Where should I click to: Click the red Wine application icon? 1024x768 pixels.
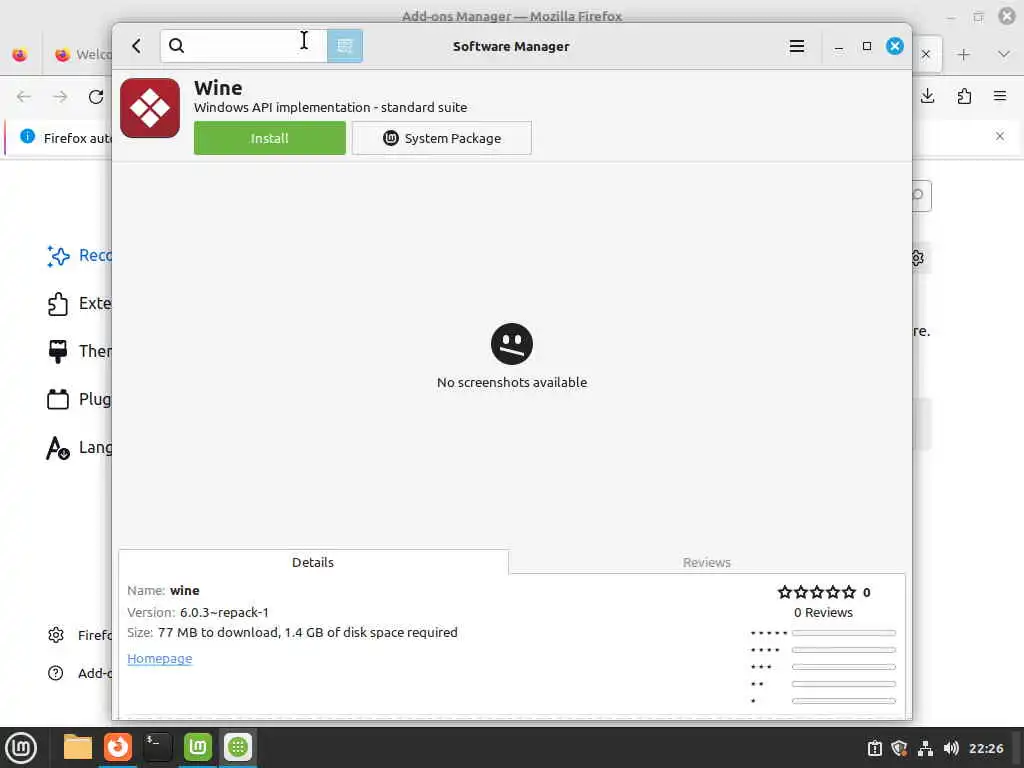pos(150,108)
